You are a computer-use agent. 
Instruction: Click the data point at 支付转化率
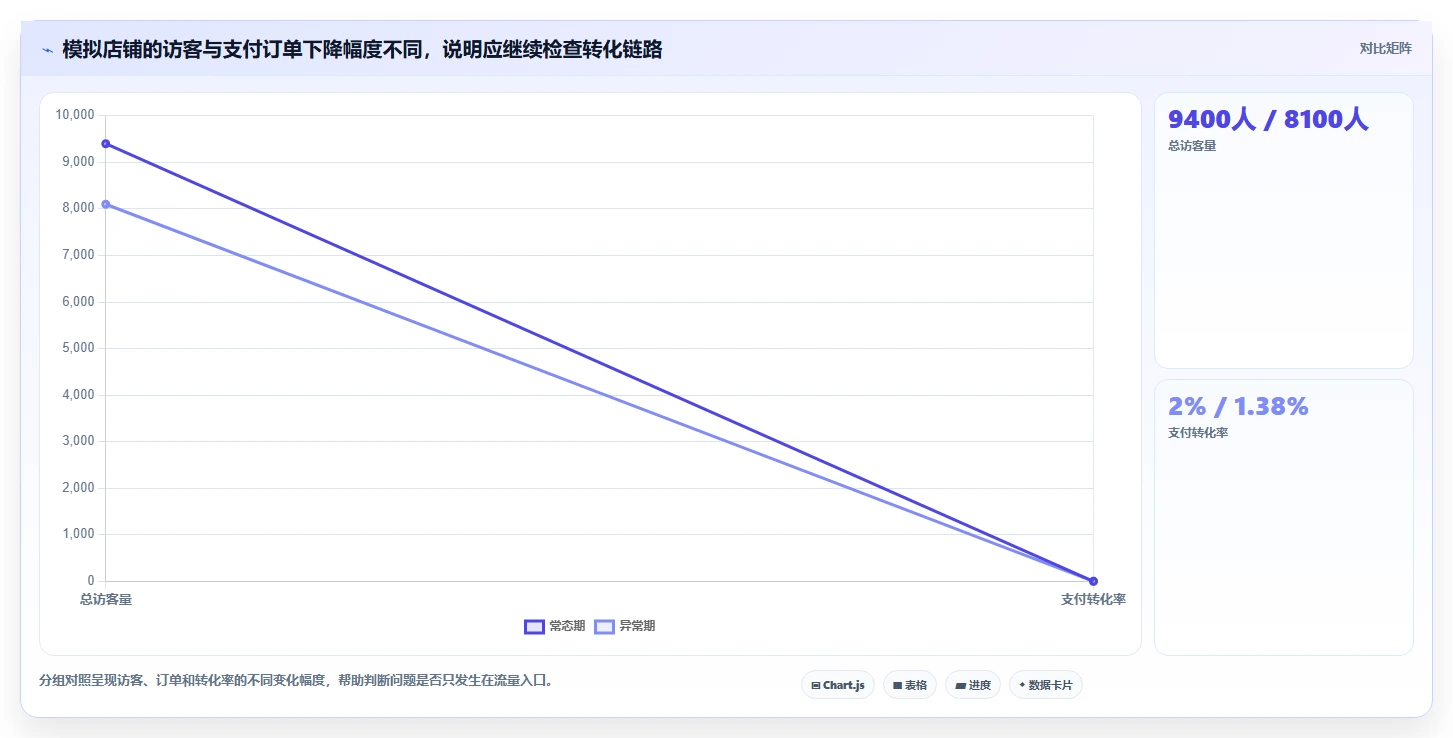[1093, 581]
